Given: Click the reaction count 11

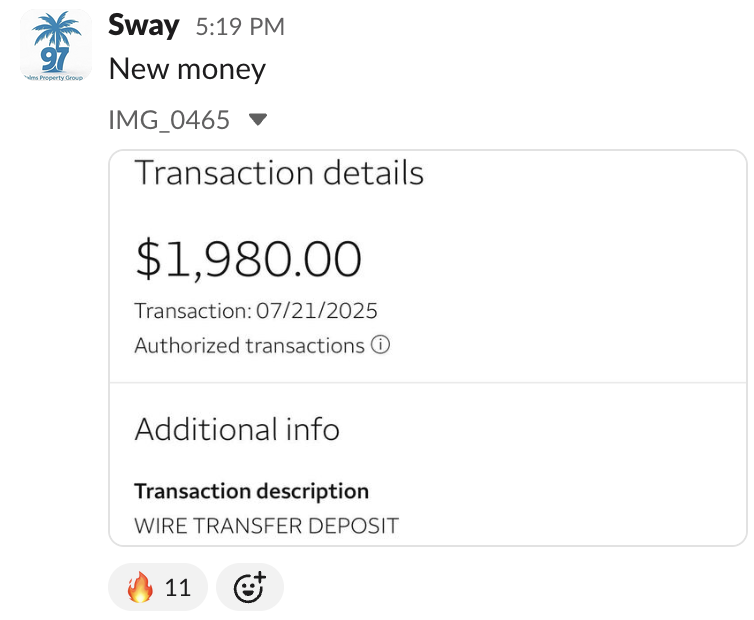Looking at the screenshot, I should tap(177, 588).
